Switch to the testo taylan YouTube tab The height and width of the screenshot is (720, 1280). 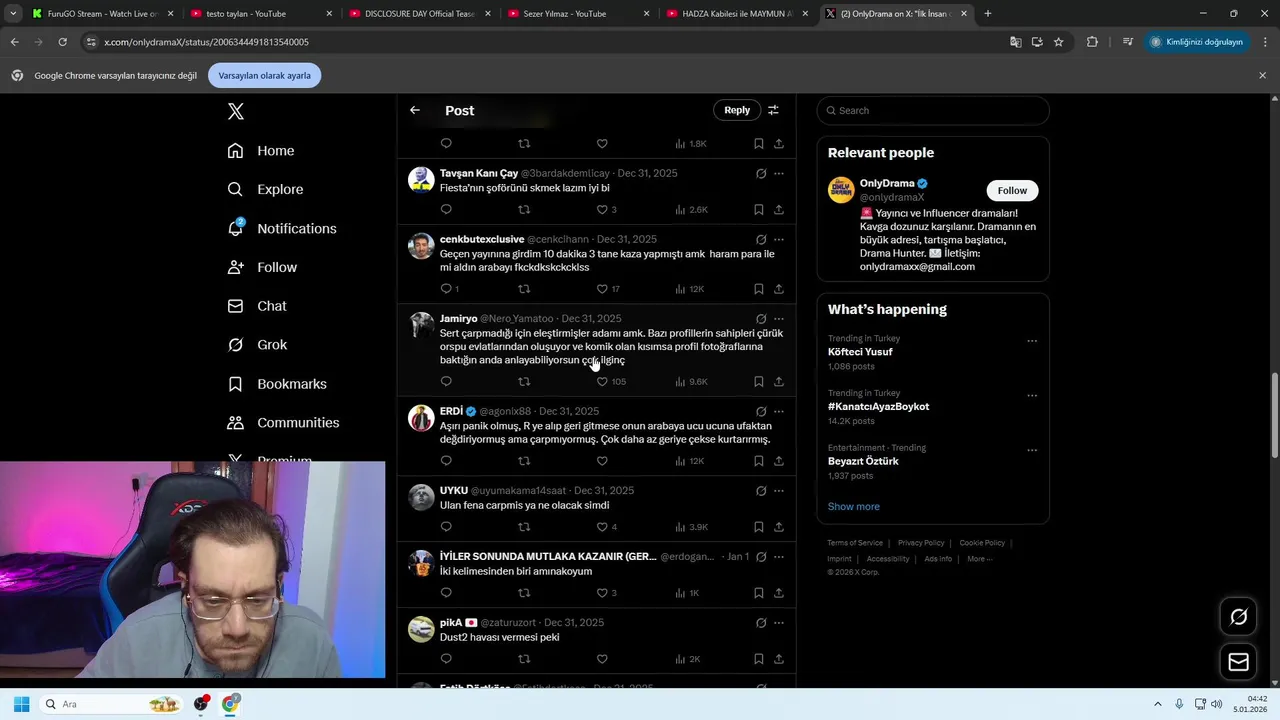click(x=257, y=14)
